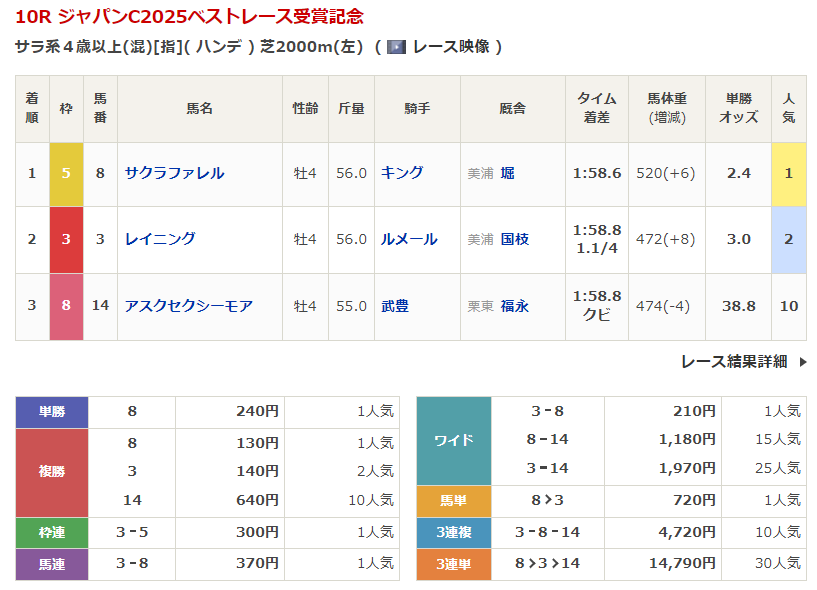Viewport: 817px width, 590px height.
Task: Open horse page for レイニング
Action: point(160,239)
